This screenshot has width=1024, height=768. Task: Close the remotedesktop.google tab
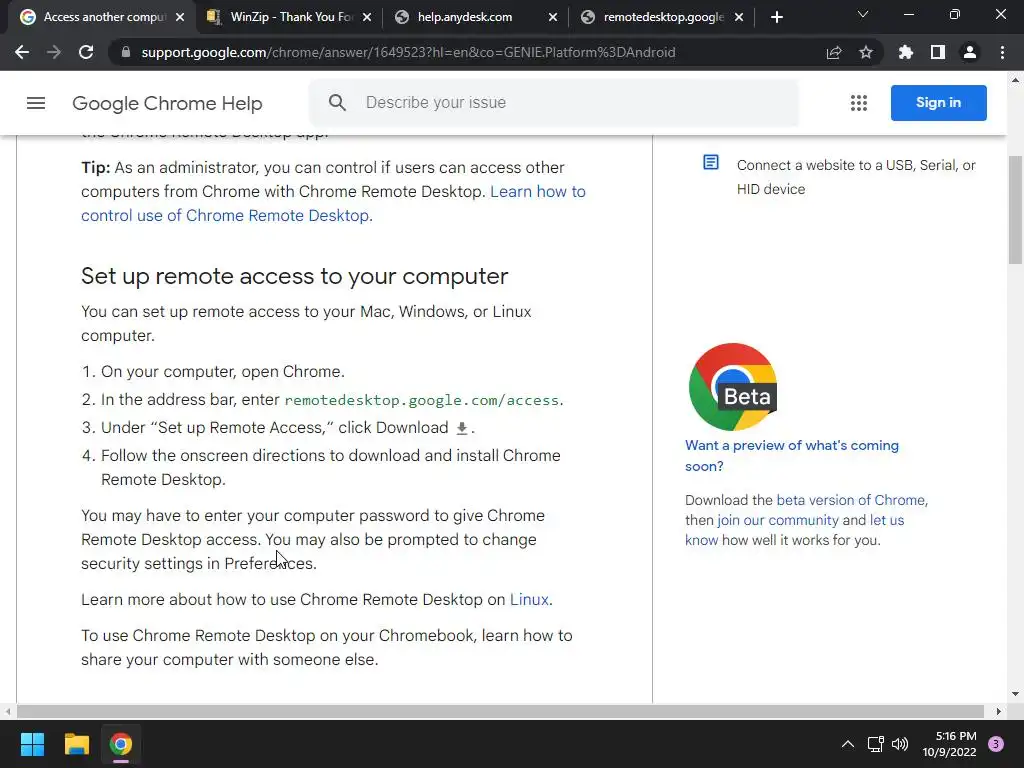[x=739, y=17]
